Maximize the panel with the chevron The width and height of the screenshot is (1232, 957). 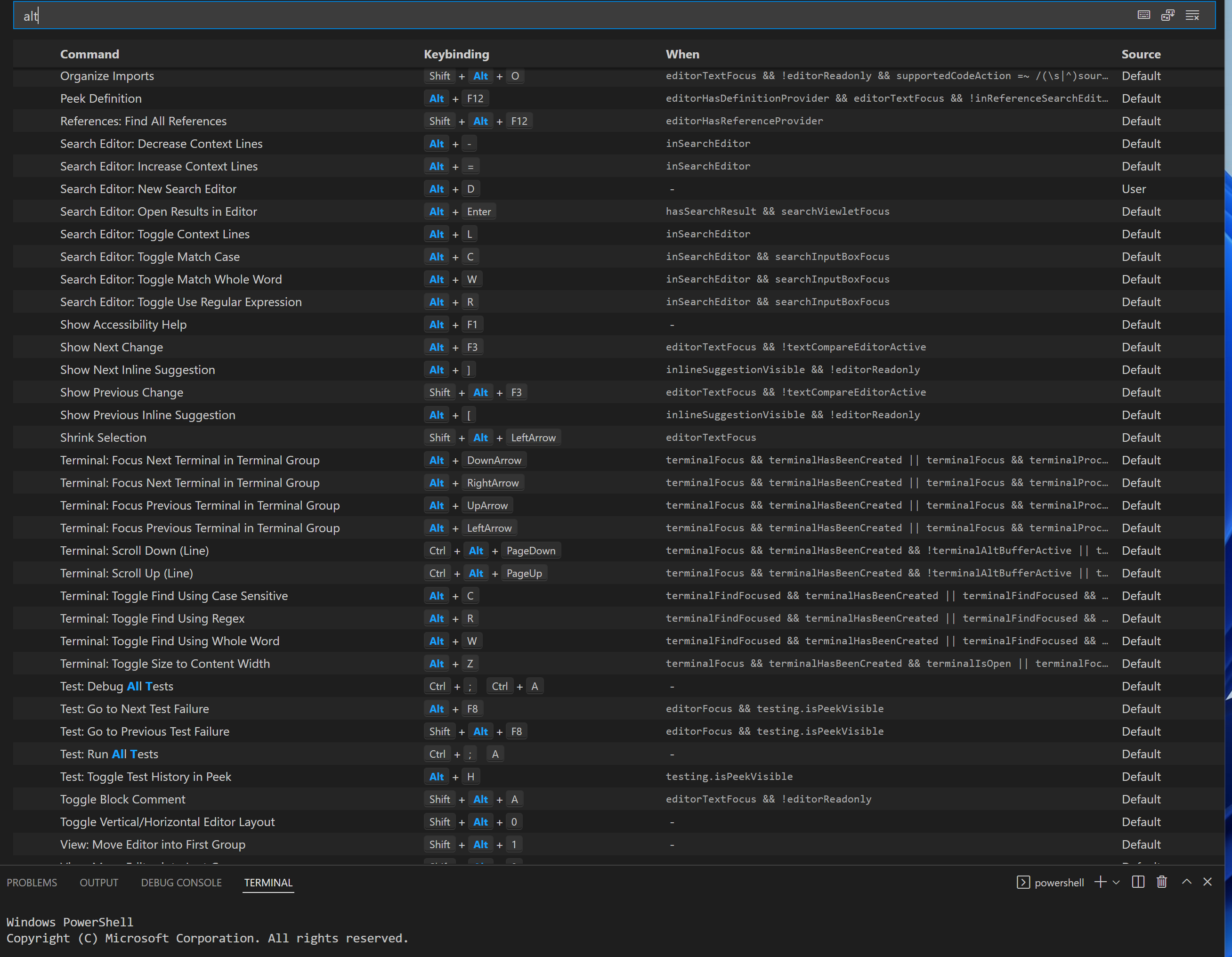1186,882
